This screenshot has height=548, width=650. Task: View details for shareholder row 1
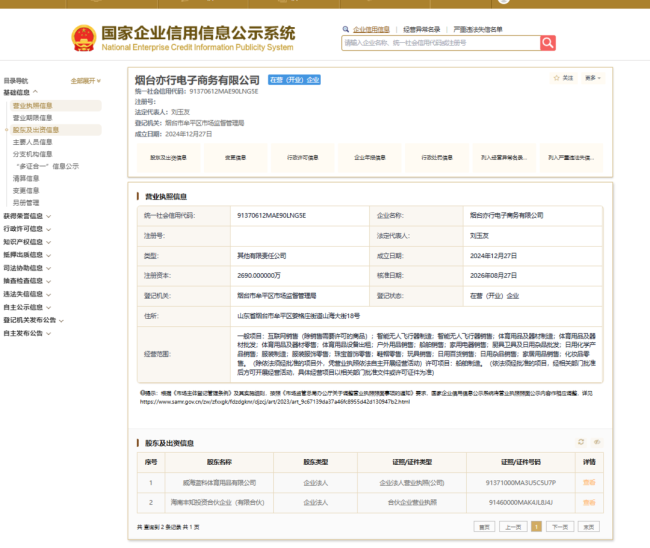click(x=589, y=483)
